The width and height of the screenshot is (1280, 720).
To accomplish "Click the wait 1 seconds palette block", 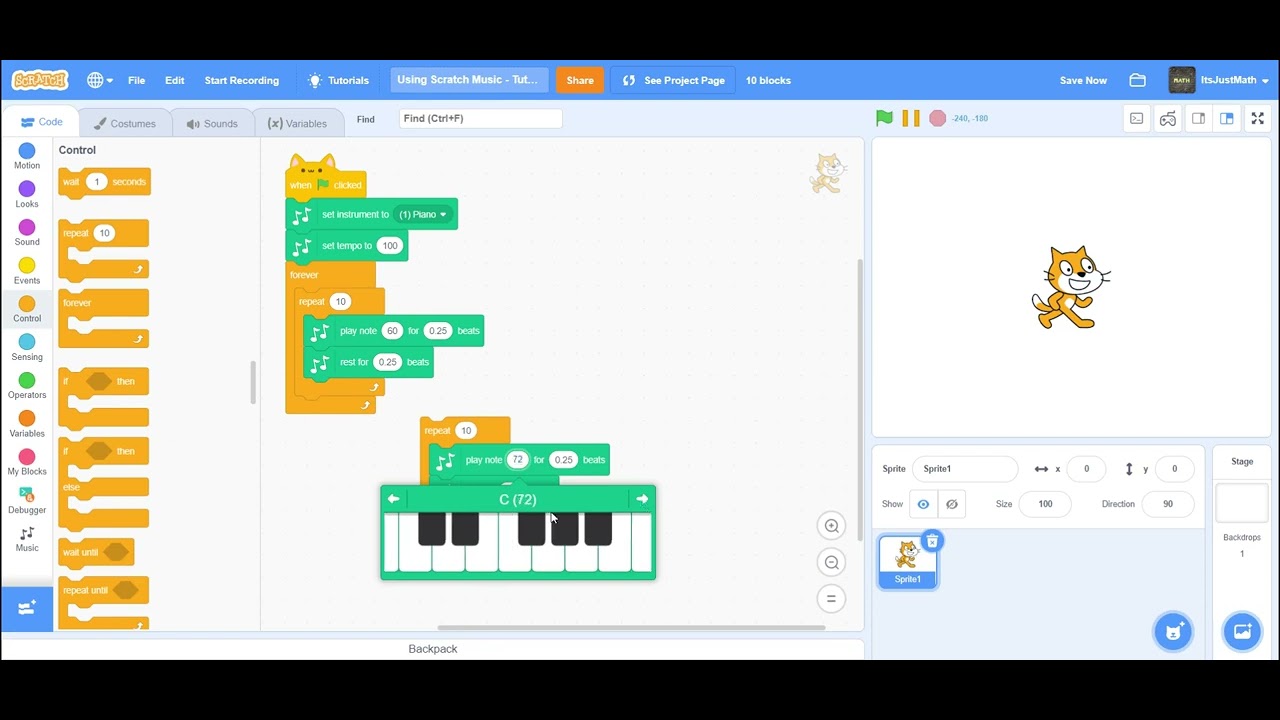I will (x=104, y=182).
